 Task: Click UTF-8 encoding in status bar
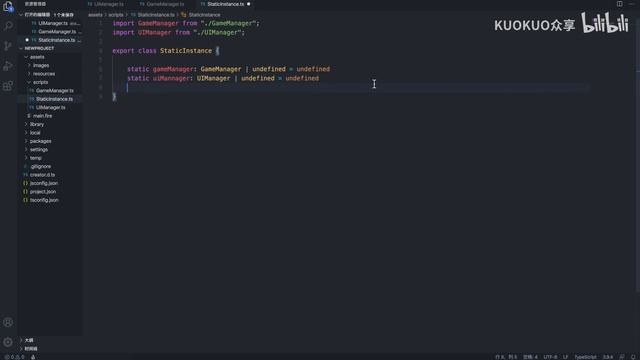point(550,357)
